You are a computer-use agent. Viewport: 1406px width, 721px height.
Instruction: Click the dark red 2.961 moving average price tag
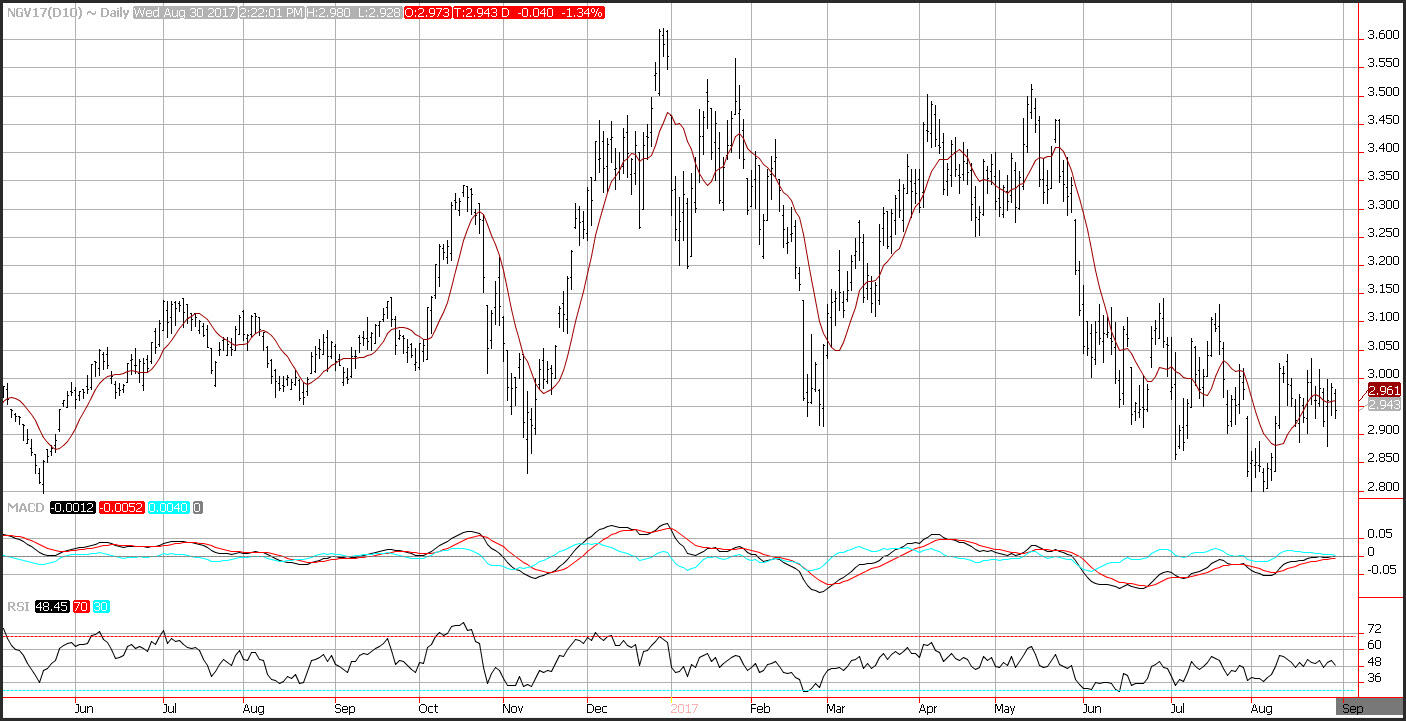[1384, 390]
